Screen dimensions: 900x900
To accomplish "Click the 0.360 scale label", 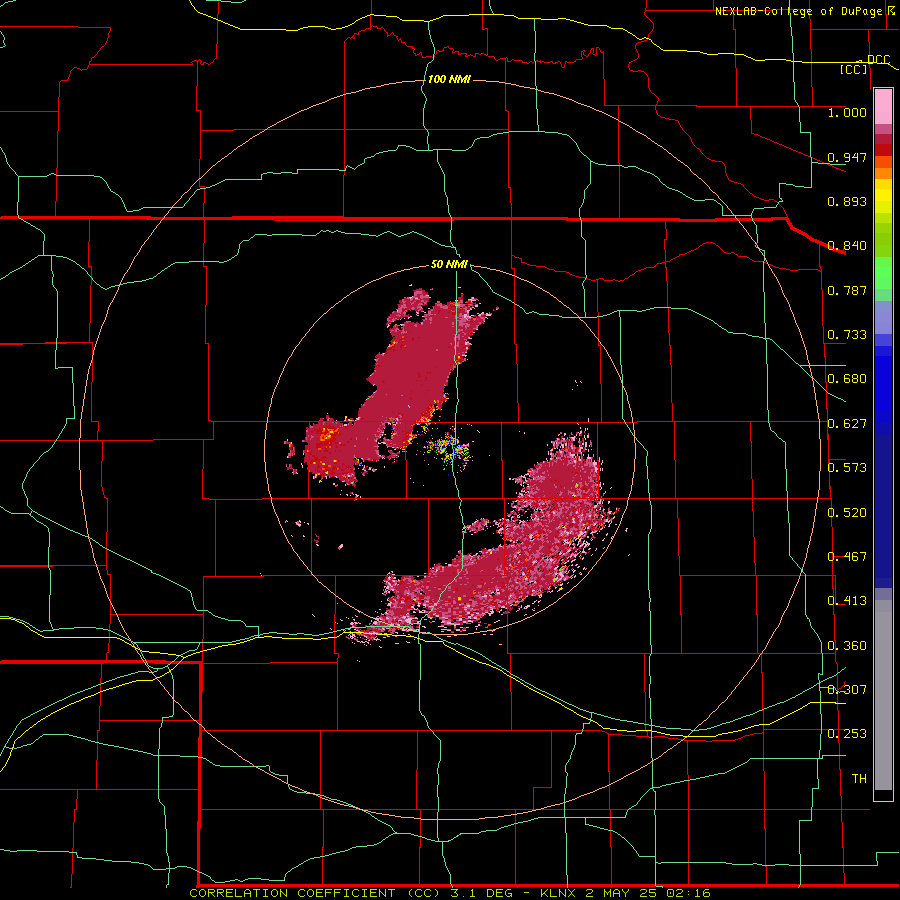I will click(847, 646).
